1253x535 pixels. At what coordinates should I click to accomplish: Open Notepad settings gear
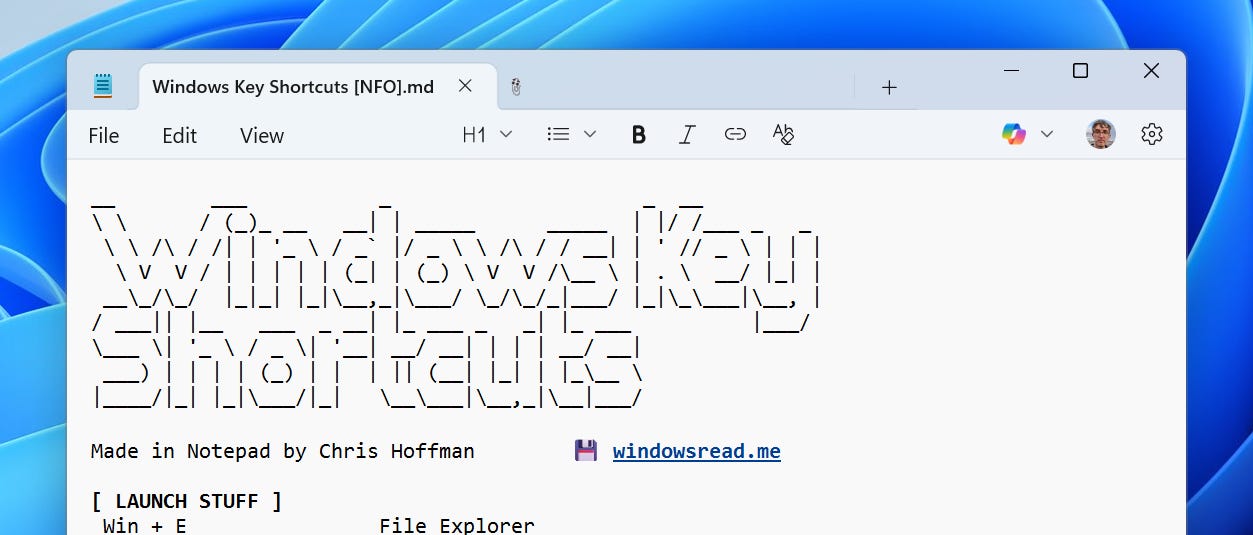click(1152, 134)
